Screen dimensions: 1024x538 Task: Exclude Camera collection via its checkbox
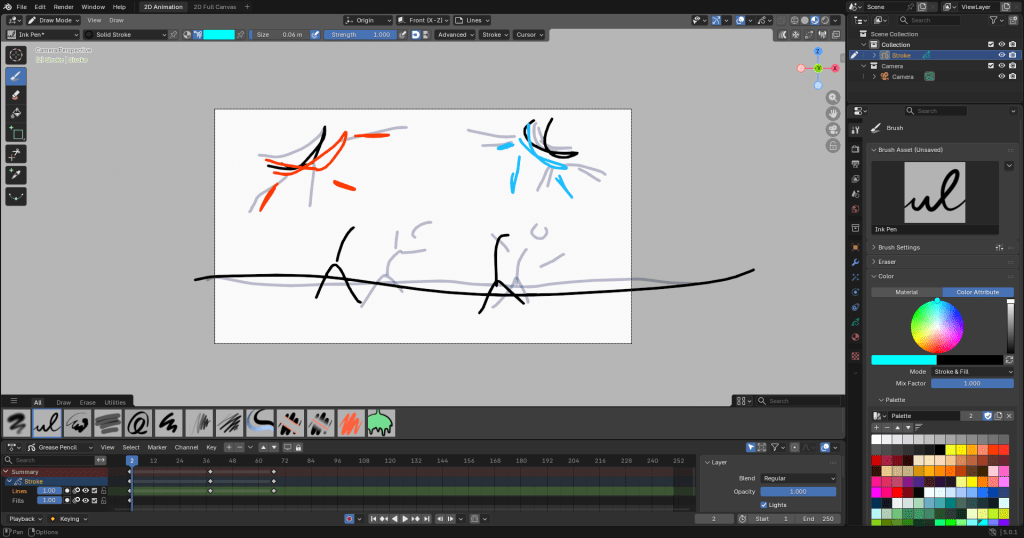point(990,66)
